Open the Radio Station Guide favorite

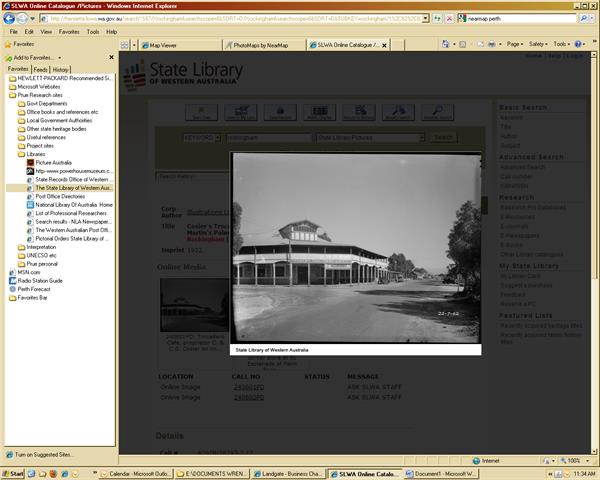pyautogui.click(x=36, y=281)
